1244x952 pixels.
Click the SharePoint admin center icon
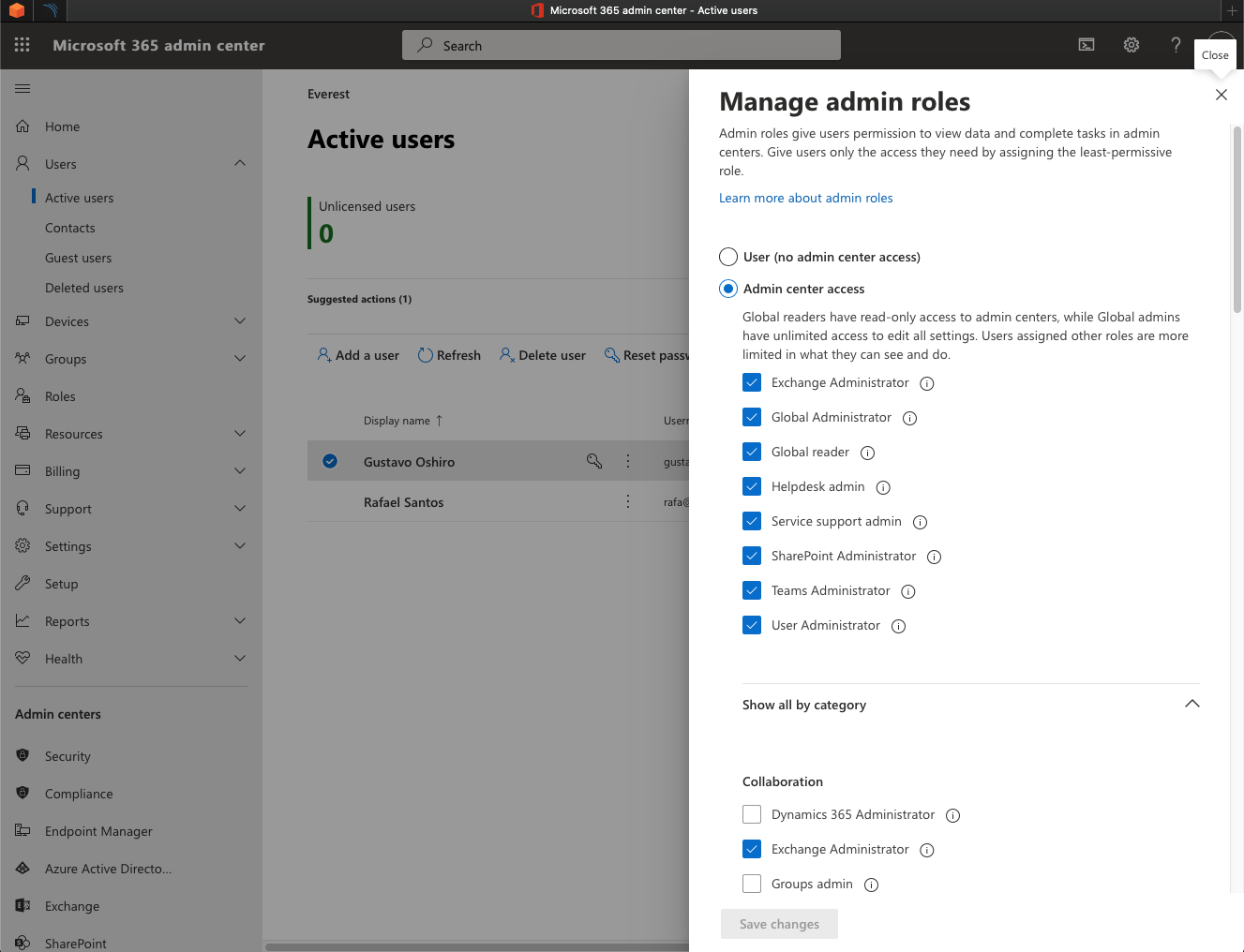[x=23, y=943]
